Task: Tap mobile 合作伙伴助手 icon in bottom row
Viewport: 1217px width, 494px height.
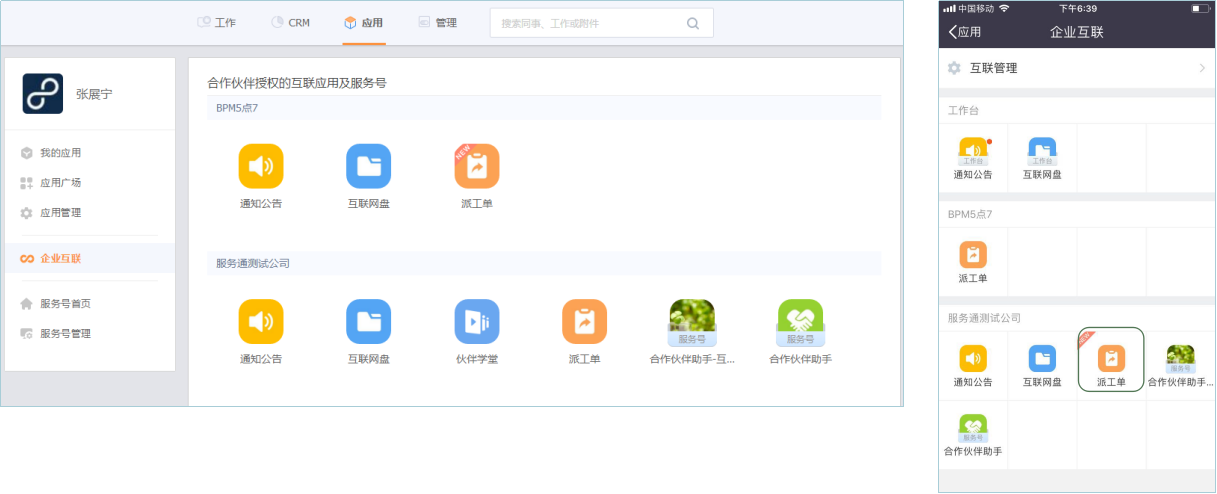Action: pos(973,428)
